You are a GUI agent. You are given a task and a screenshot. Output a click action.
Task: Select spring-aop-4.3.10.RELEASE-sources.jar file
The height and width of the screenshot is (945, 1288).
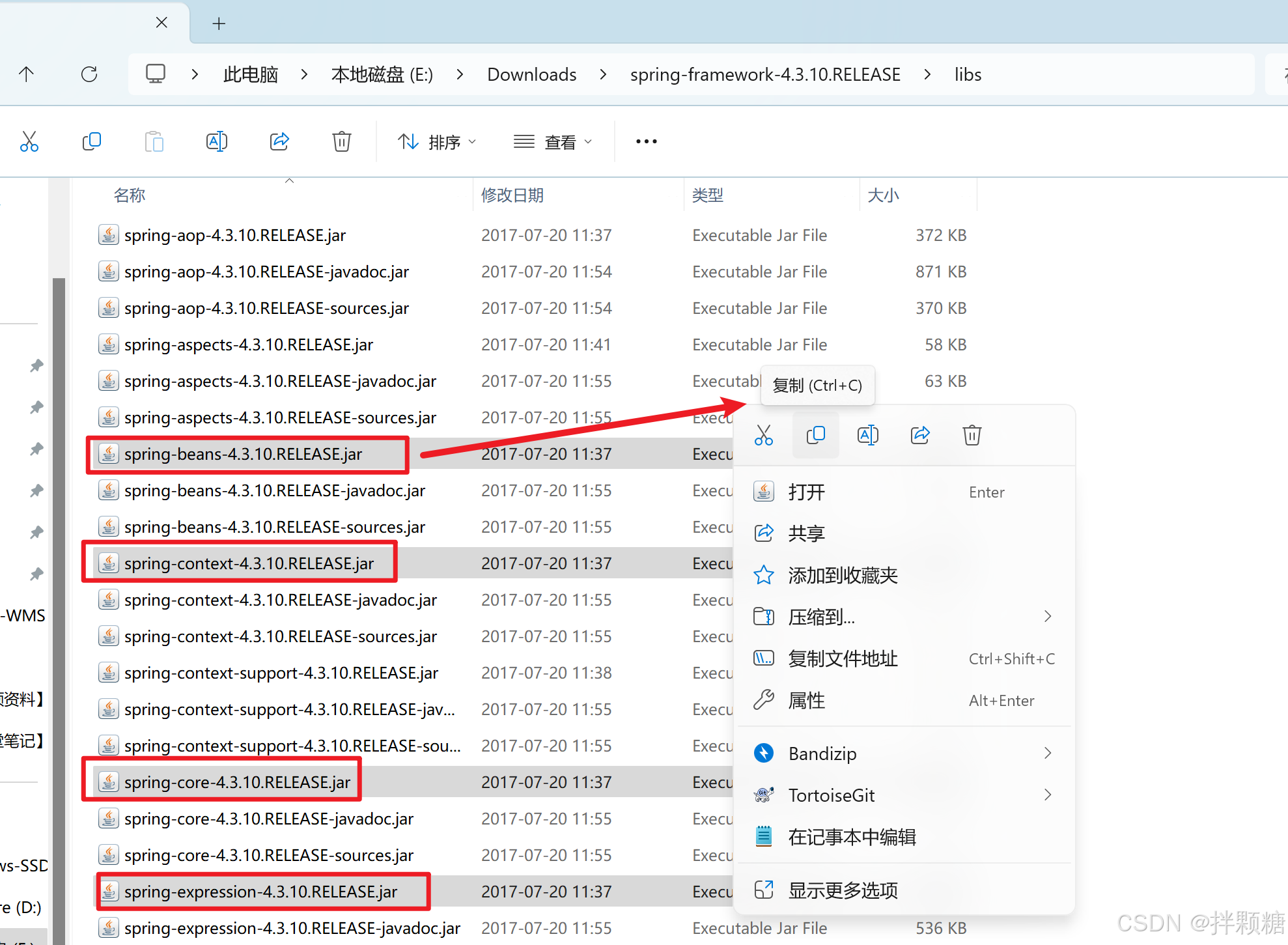266,308
